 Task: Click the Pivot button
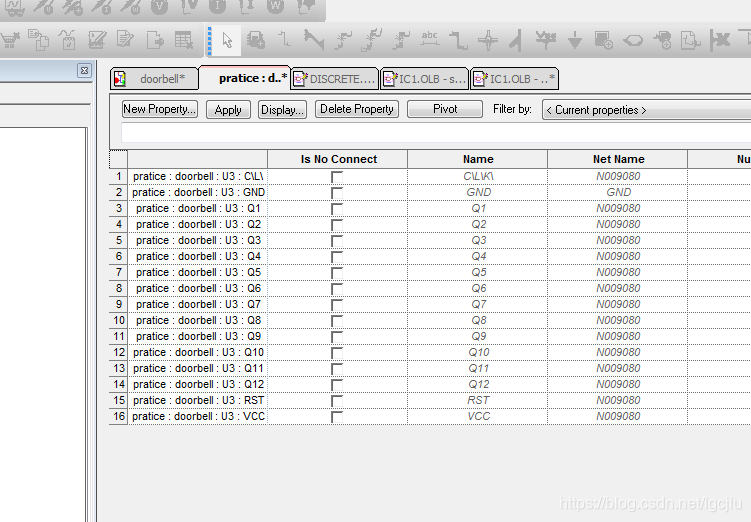click(445, 109)
